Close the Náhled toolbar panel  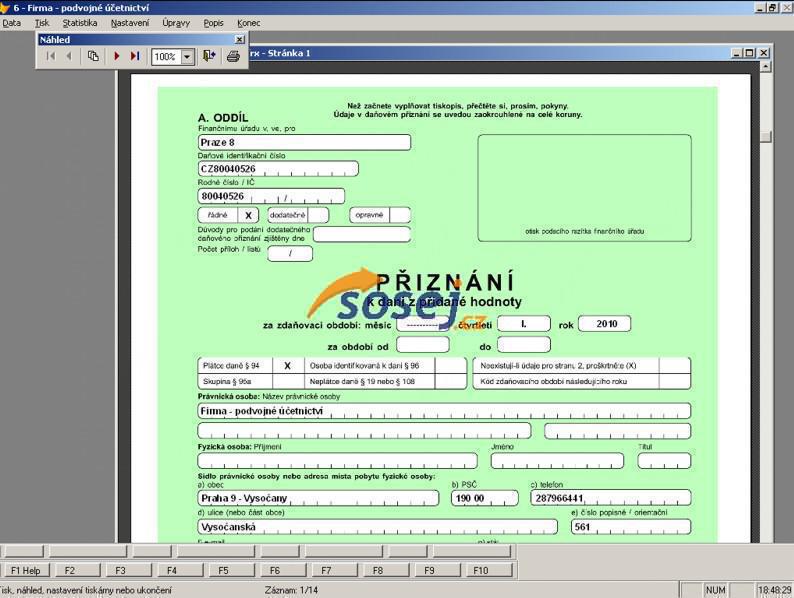click(x=240, y=39)
